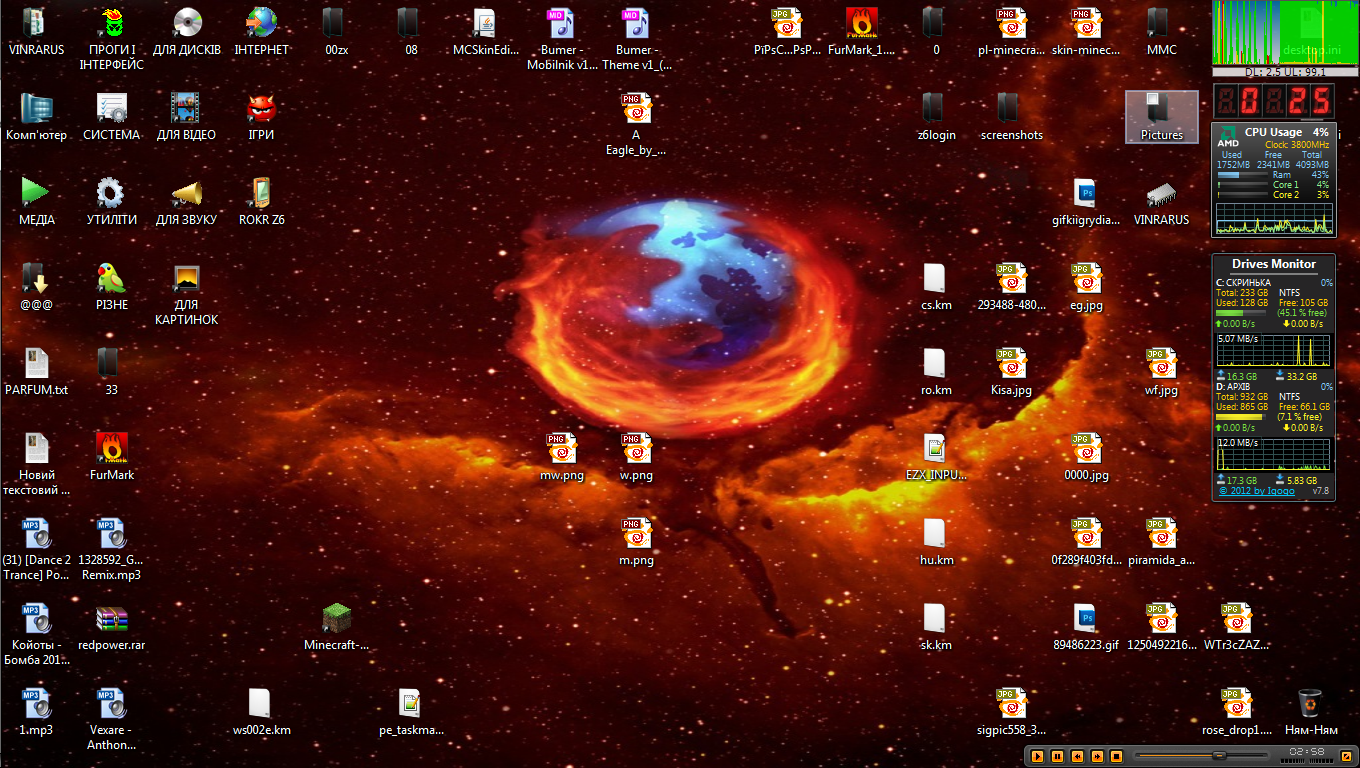Select the Bumer - Mobilnik MIDI file
Image resolution: width=1360 pixels, height=768 pixels.
561,38
